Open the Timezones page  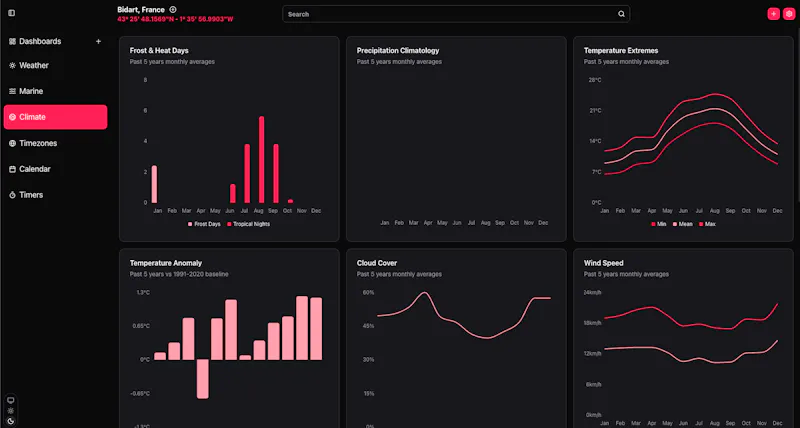pyautogui.click(x=55, y=143)
